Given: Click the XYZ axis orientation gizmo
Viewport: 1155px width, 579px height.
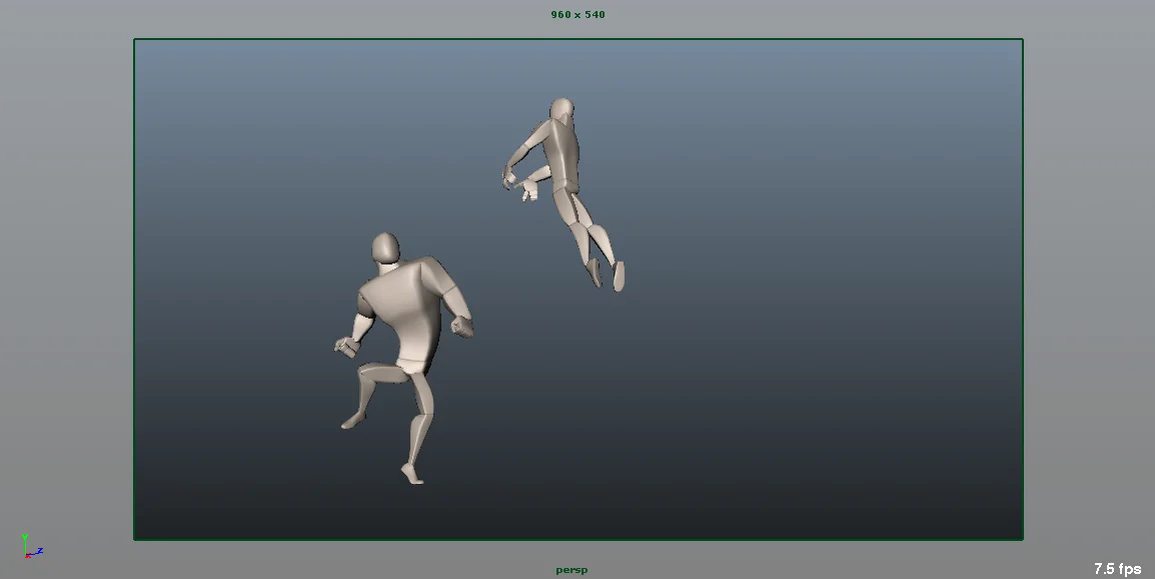Looking at the screenshot, I should 30,545.
